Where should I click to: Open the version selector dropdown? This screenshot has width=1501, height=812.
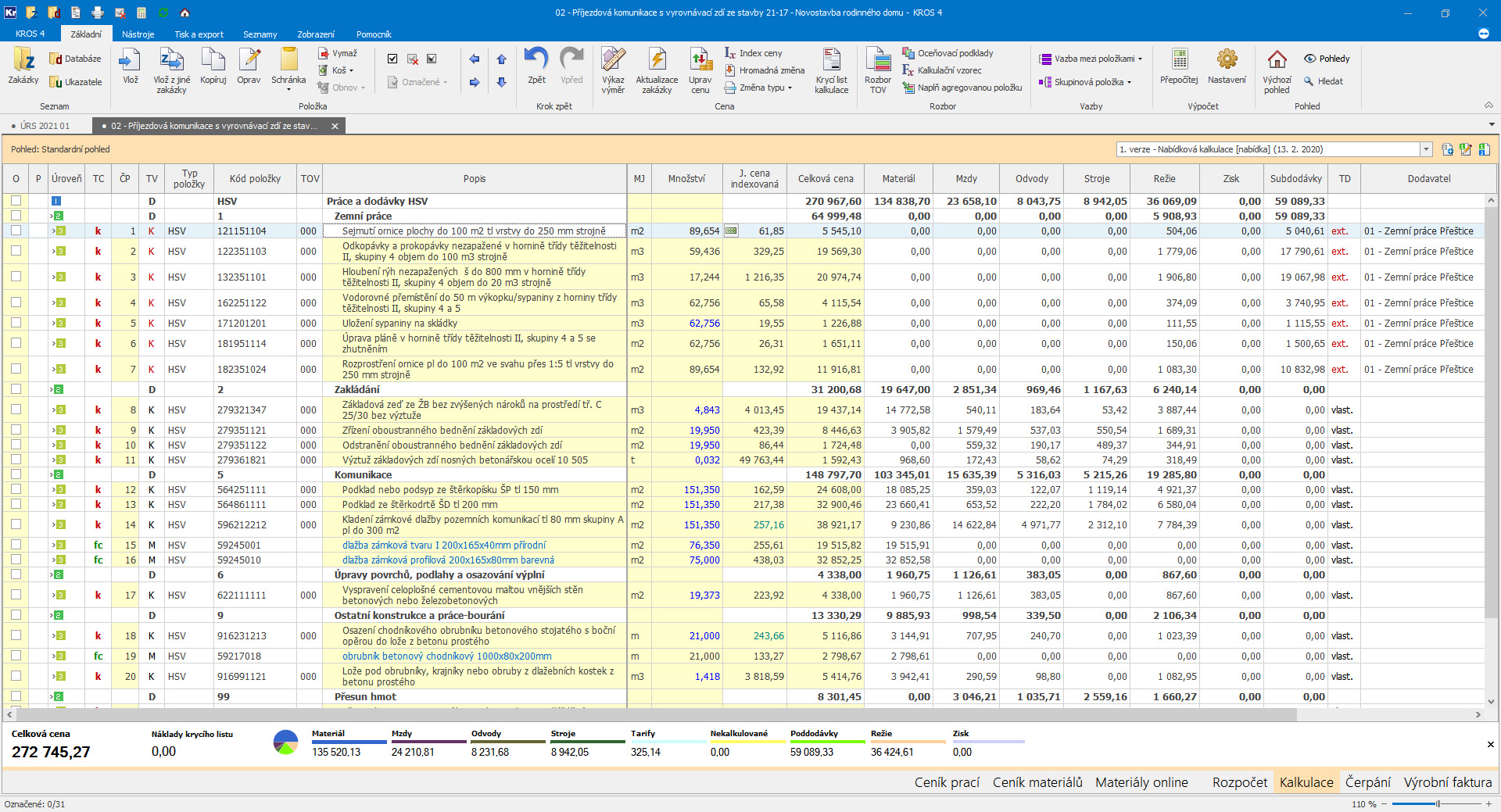[x=1426, y=149]
